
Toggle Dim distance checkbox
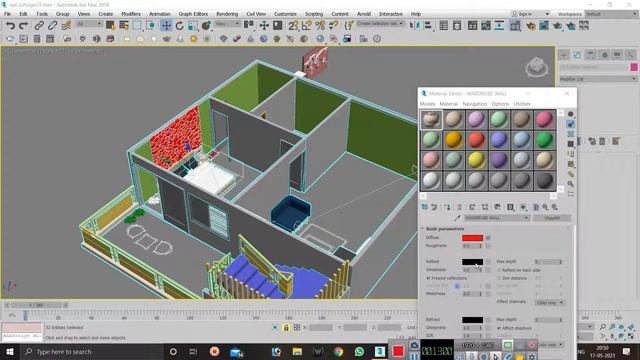499,278
